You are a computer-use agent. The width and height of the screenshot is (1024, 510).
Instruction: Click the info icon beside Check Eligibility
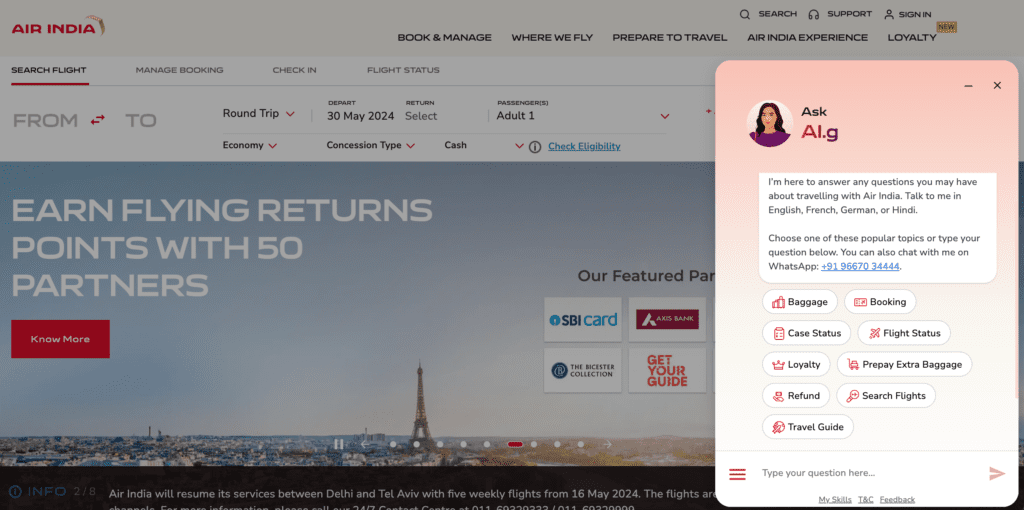point(535,147)
